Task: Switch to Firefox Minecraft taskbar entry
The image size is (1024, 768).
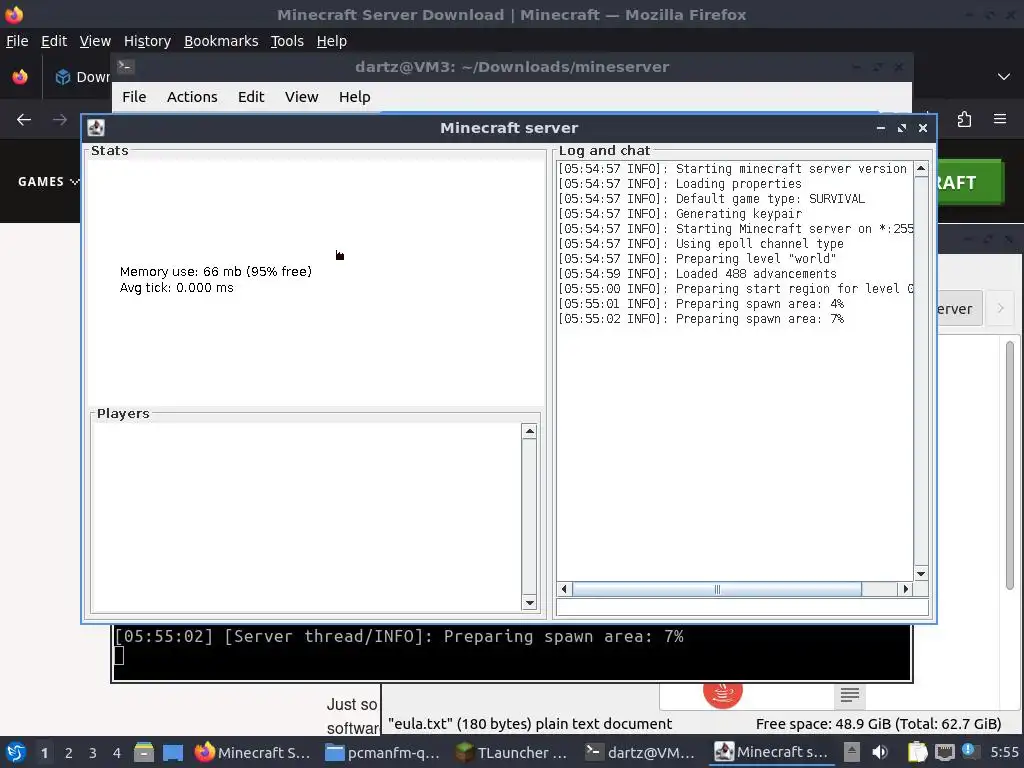Action: click(x=253, y=752)
